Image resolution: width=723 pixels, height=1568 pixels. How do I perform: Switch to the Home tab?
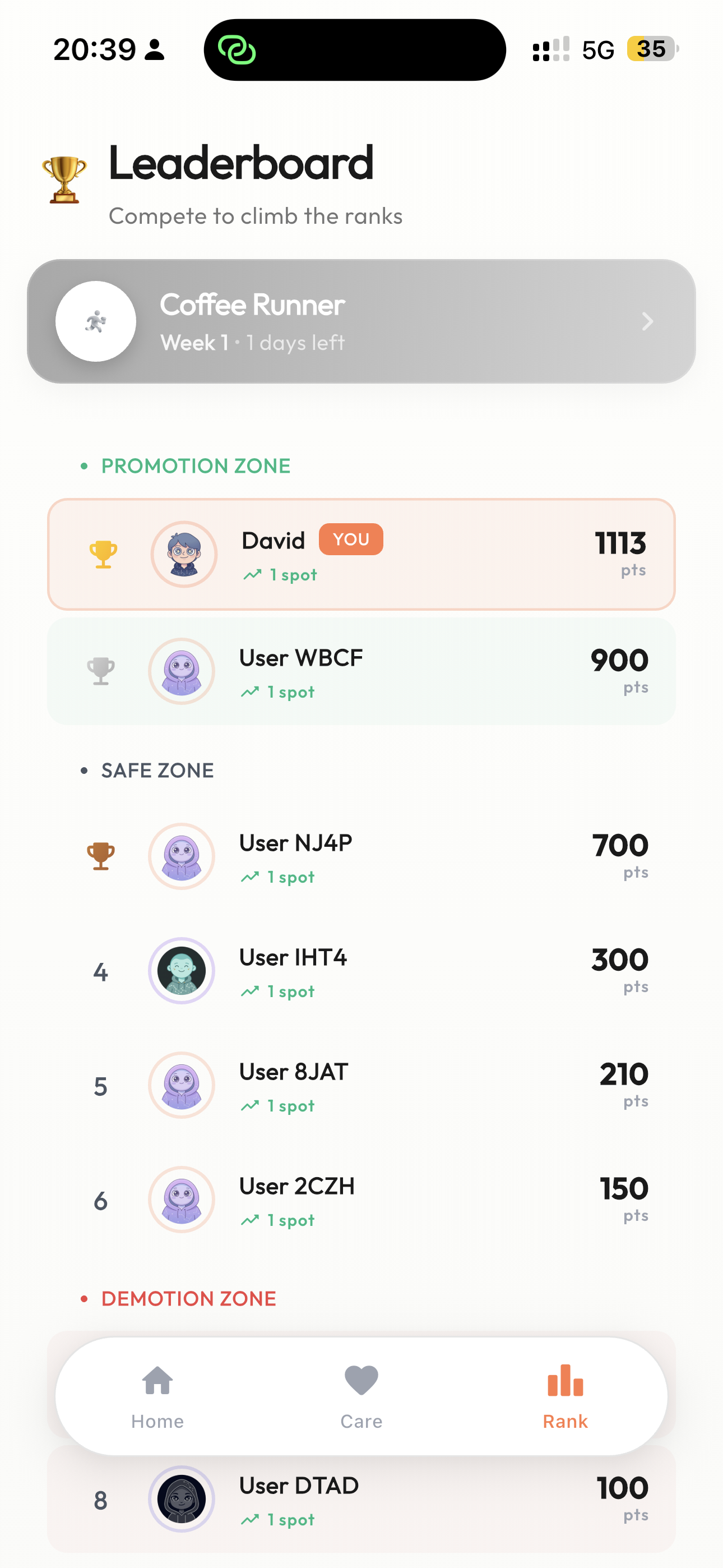tap(157, 1399)
